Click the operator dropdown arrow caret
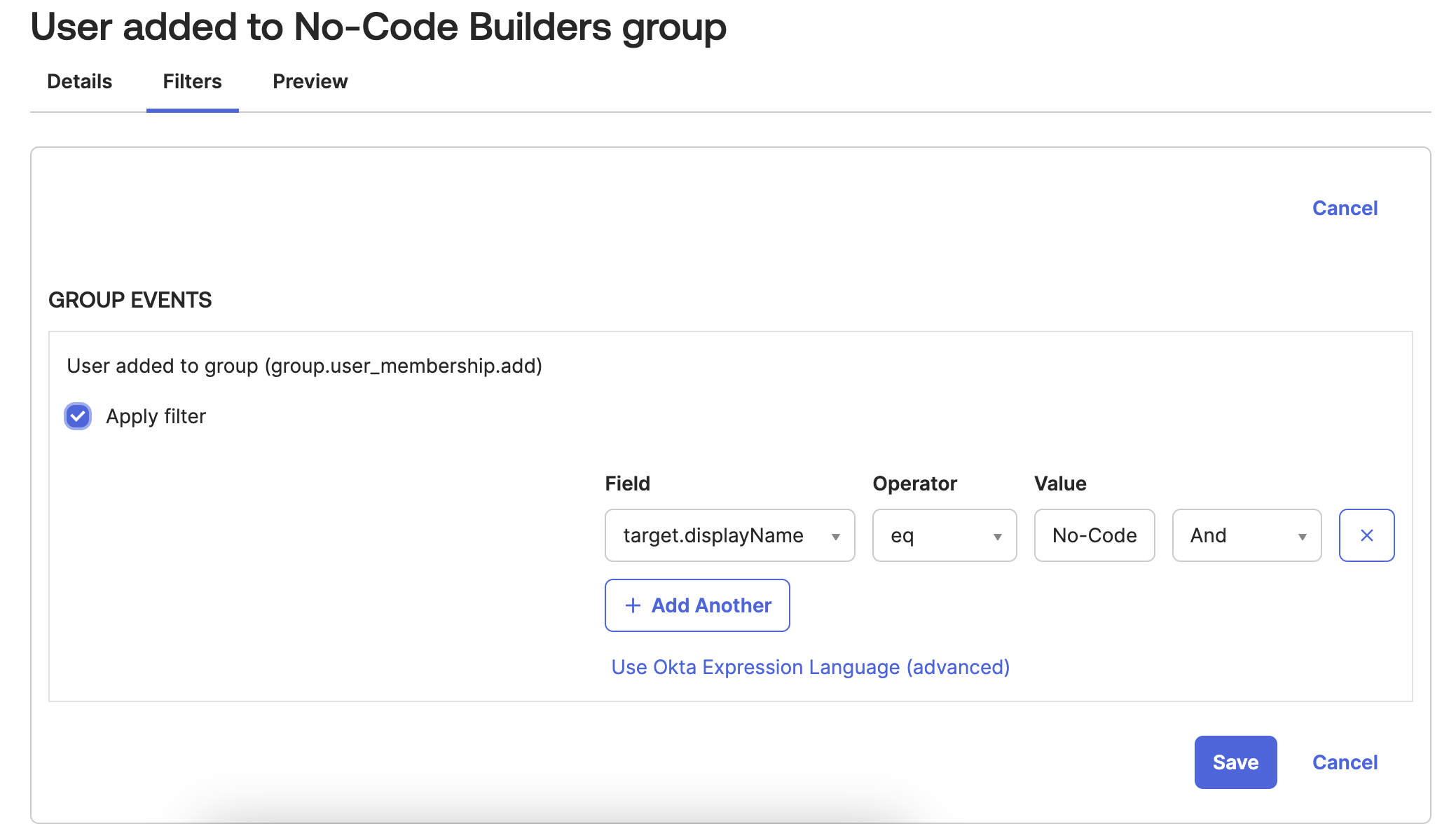The width and height of the screenshot is (1456, 824). (997, 537)
